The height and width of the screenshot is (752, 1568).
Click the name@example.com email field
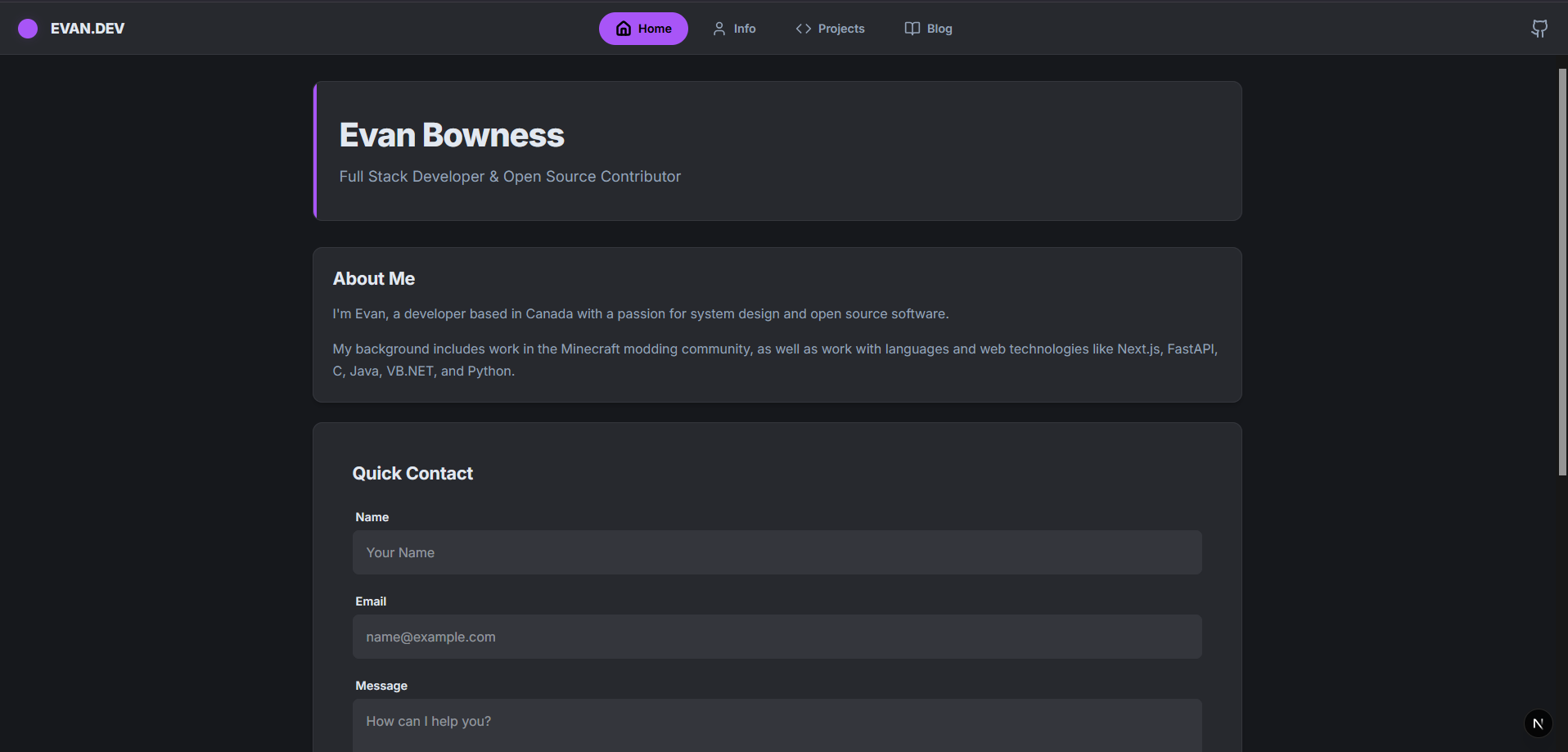pos(776,637)
